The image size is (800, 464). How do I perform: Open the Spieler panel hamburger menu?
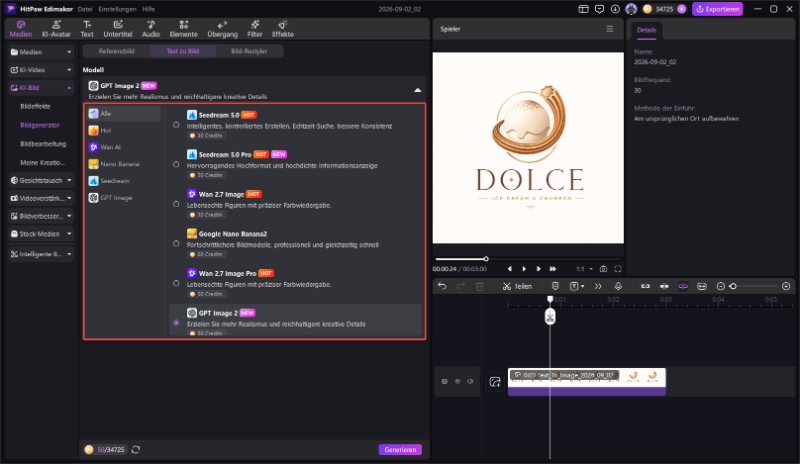click(x=610, y=29)
